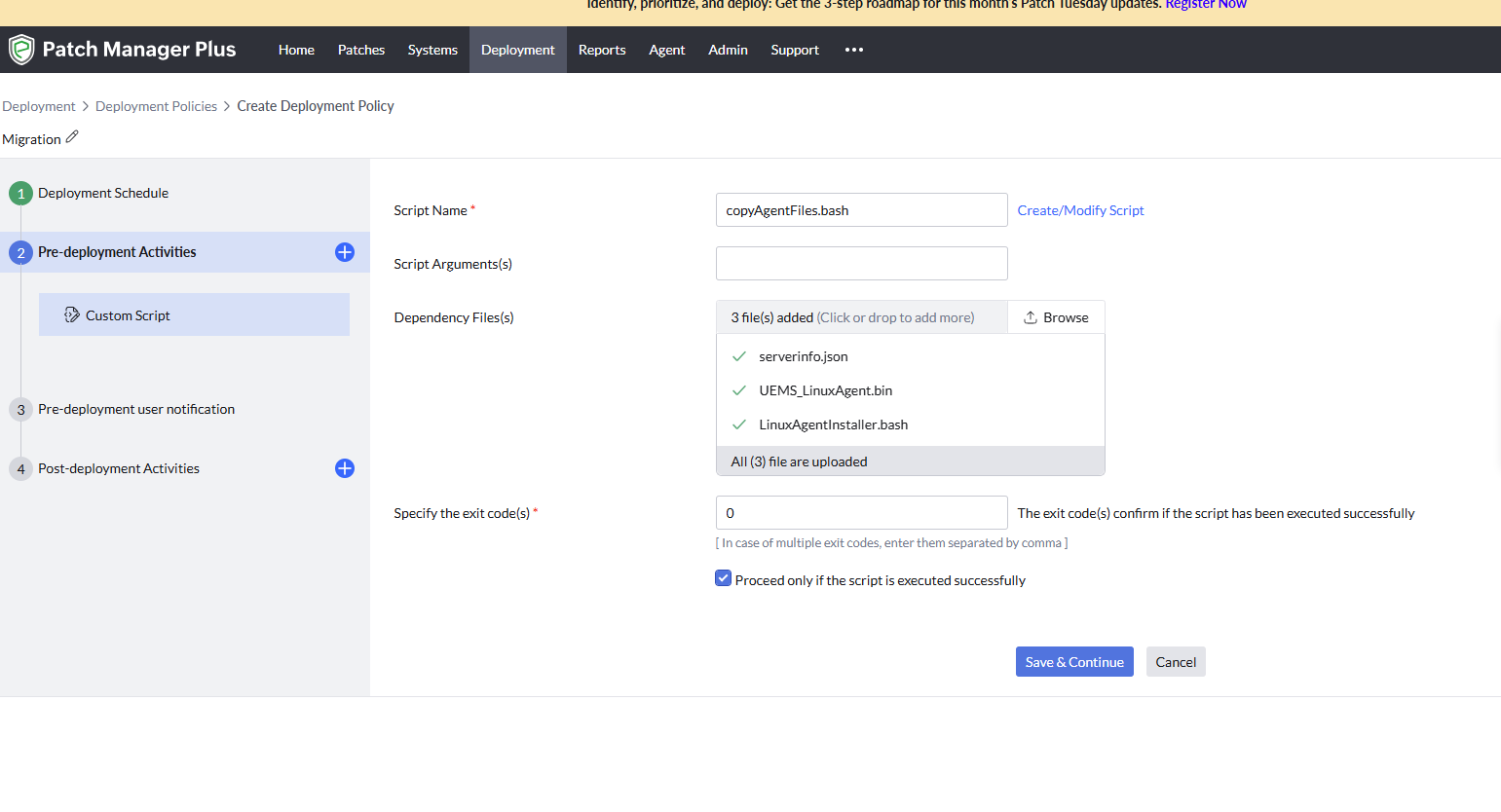
Task: Open the more options ellipsis in navbar
Action: tap(854, 50)
